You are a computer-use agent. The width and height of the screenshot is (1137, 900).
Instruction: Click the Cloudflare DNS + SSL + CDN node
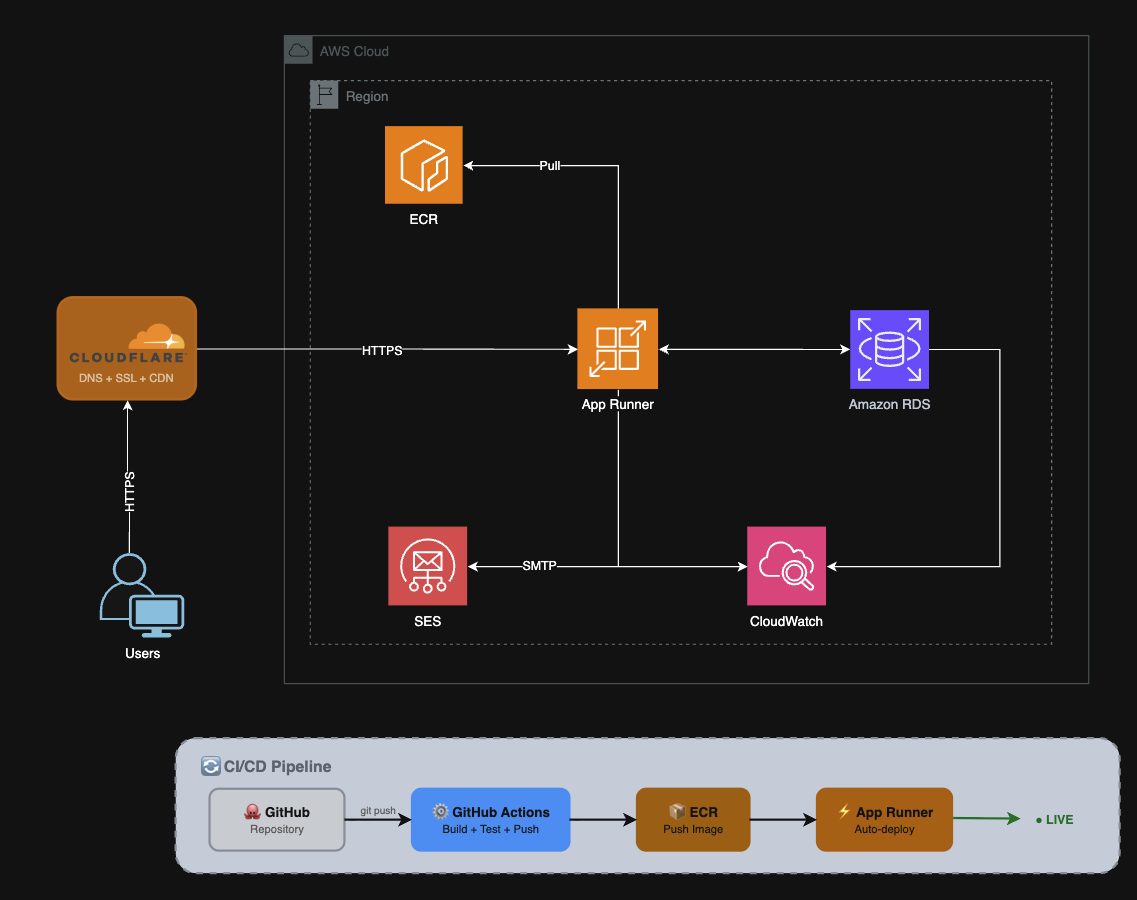(126, 348)
